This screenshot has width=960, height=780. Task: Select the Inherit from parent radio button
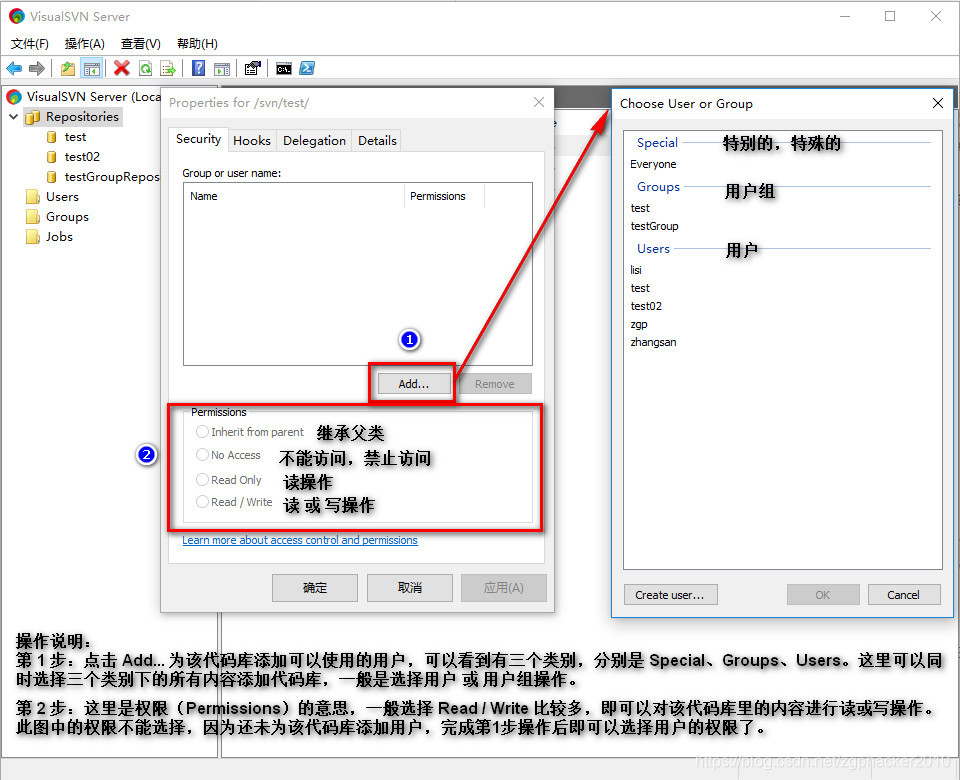pos(202,432)
